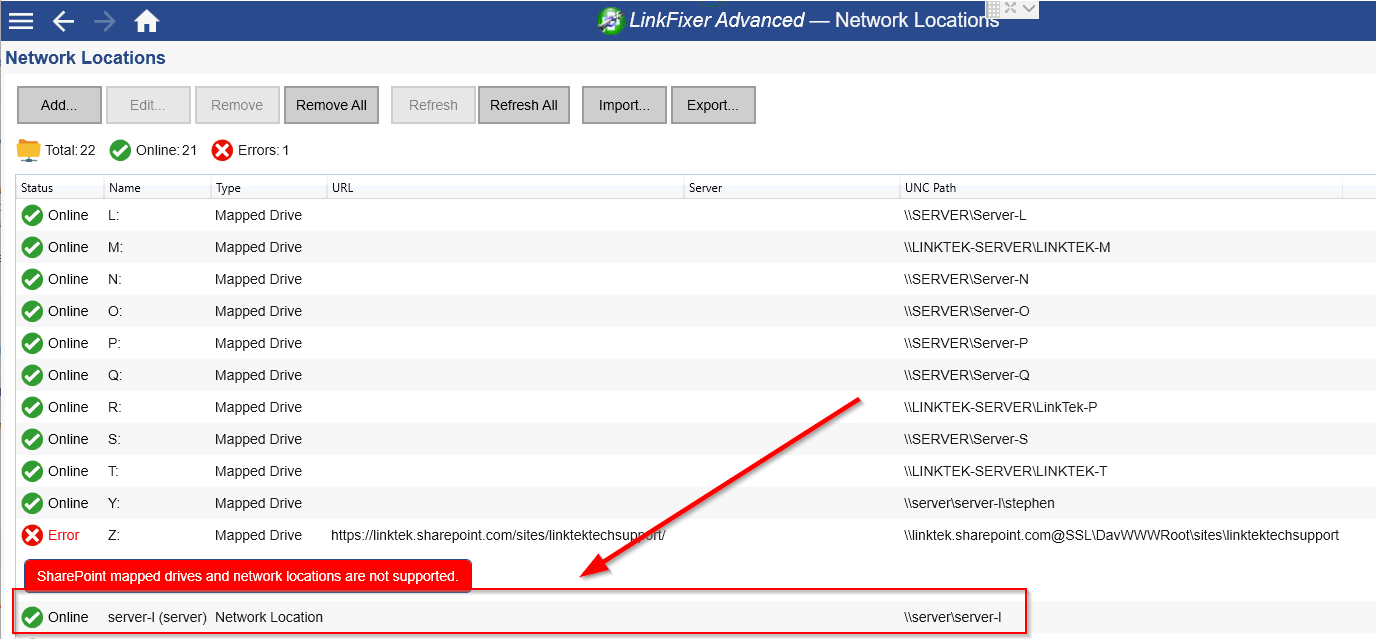Image resolution: width=1376 pixels, height=639 pixels.
Task: Click the Import... button
Action: click(x=624, y=105)
